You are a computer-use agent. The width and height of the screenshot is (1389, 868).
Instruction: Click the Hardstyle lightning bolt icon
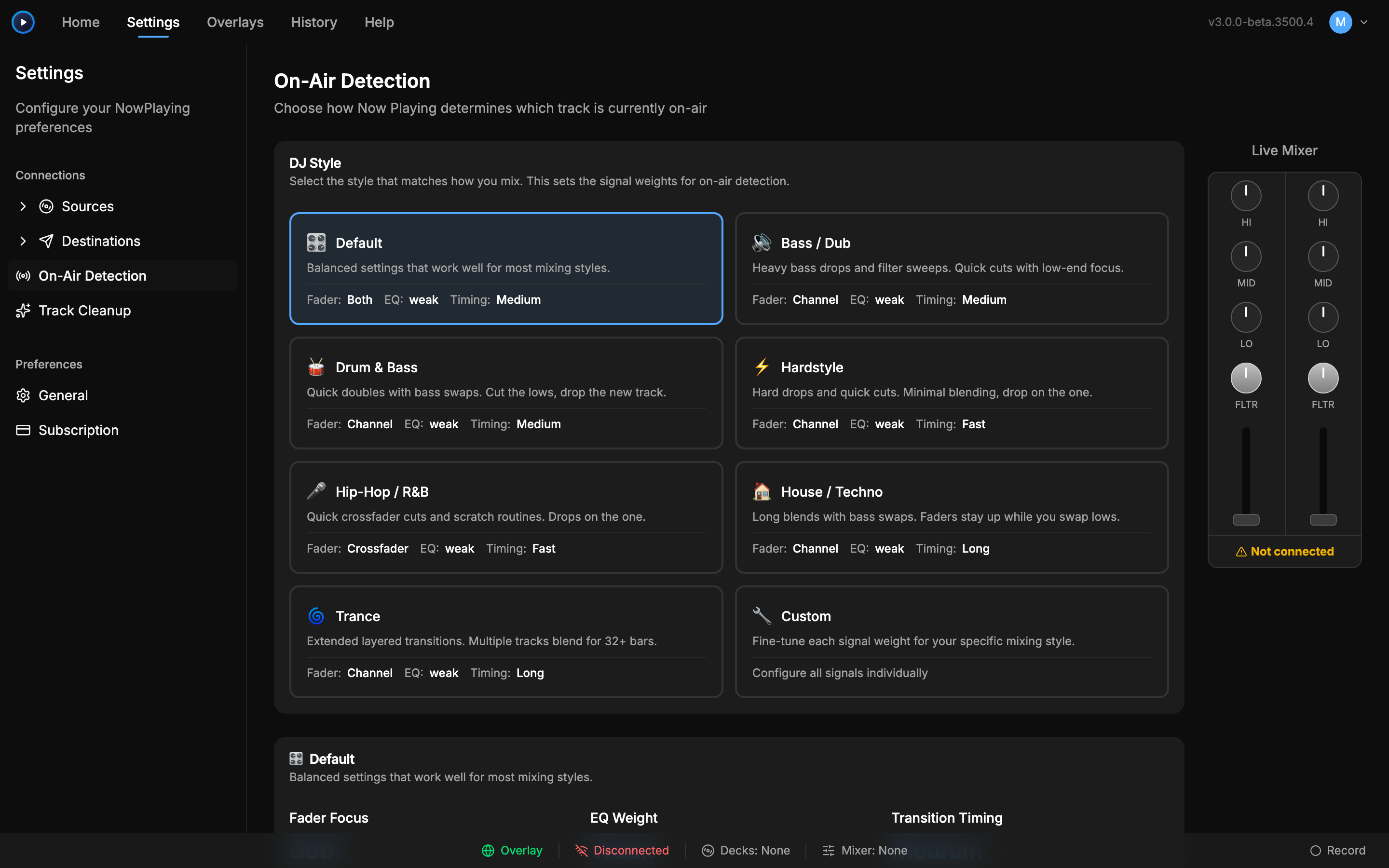(762, 367)
